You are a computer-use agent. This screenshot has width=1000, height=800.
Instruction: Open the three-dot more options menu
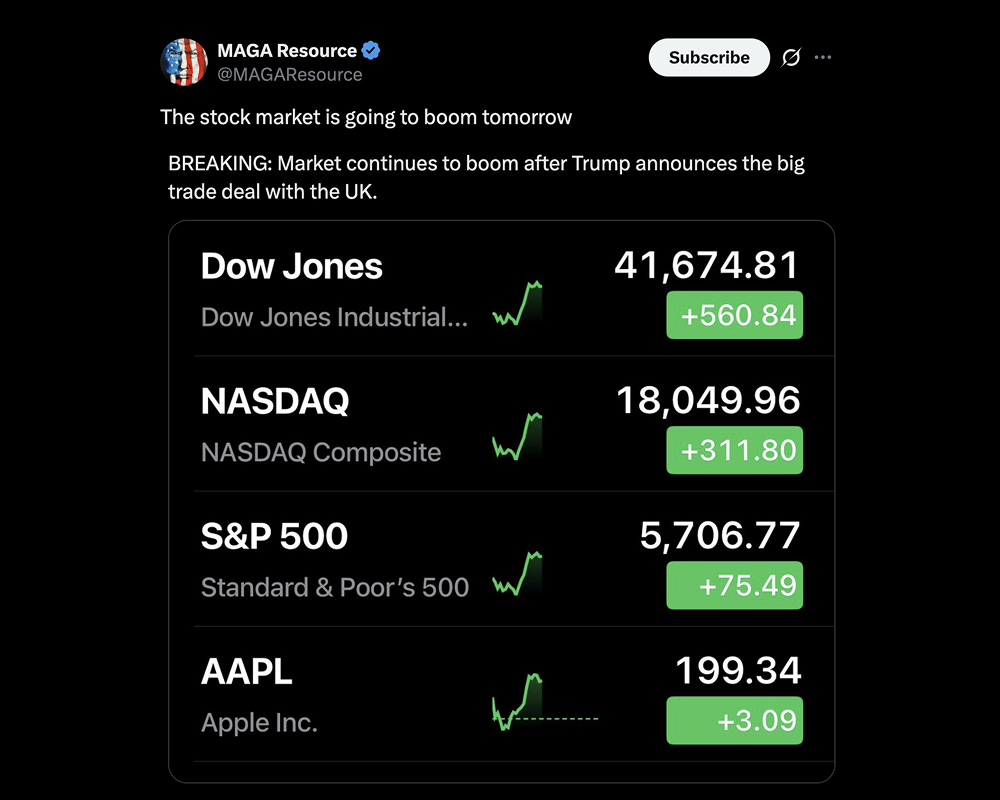[823, 57]
